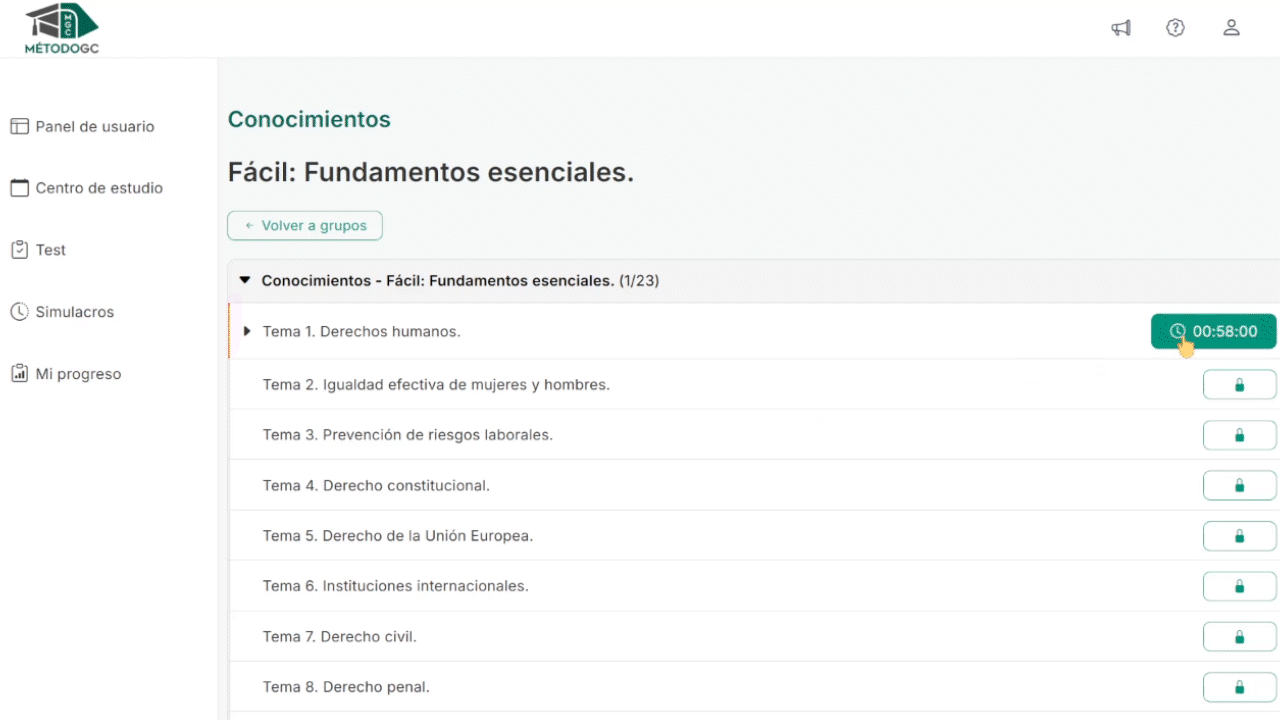1280x720 pixels.
Task: Open the help question mark icon
Action: pos(1176,28)
